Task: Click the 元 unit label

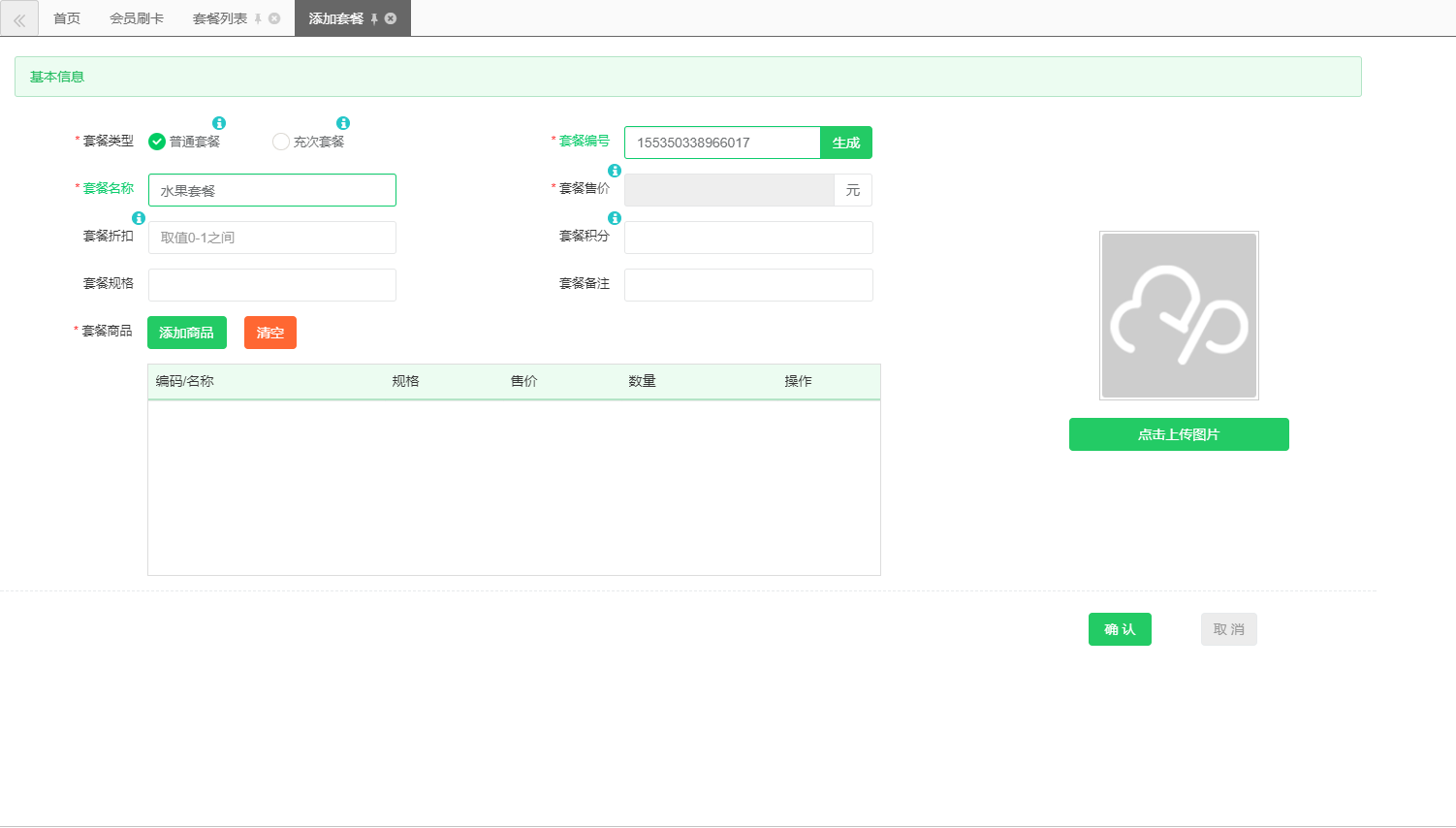Action: (853, 190)
